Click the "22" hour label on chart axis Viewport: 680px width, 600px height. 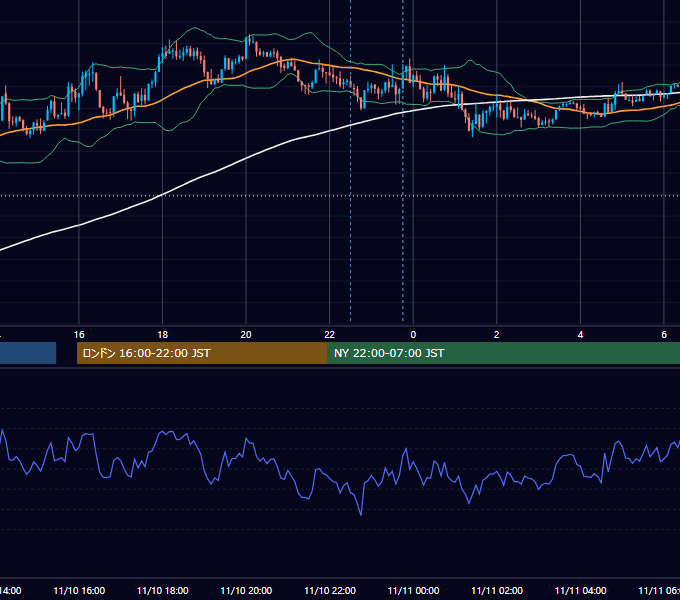click(x=330, y=335)
